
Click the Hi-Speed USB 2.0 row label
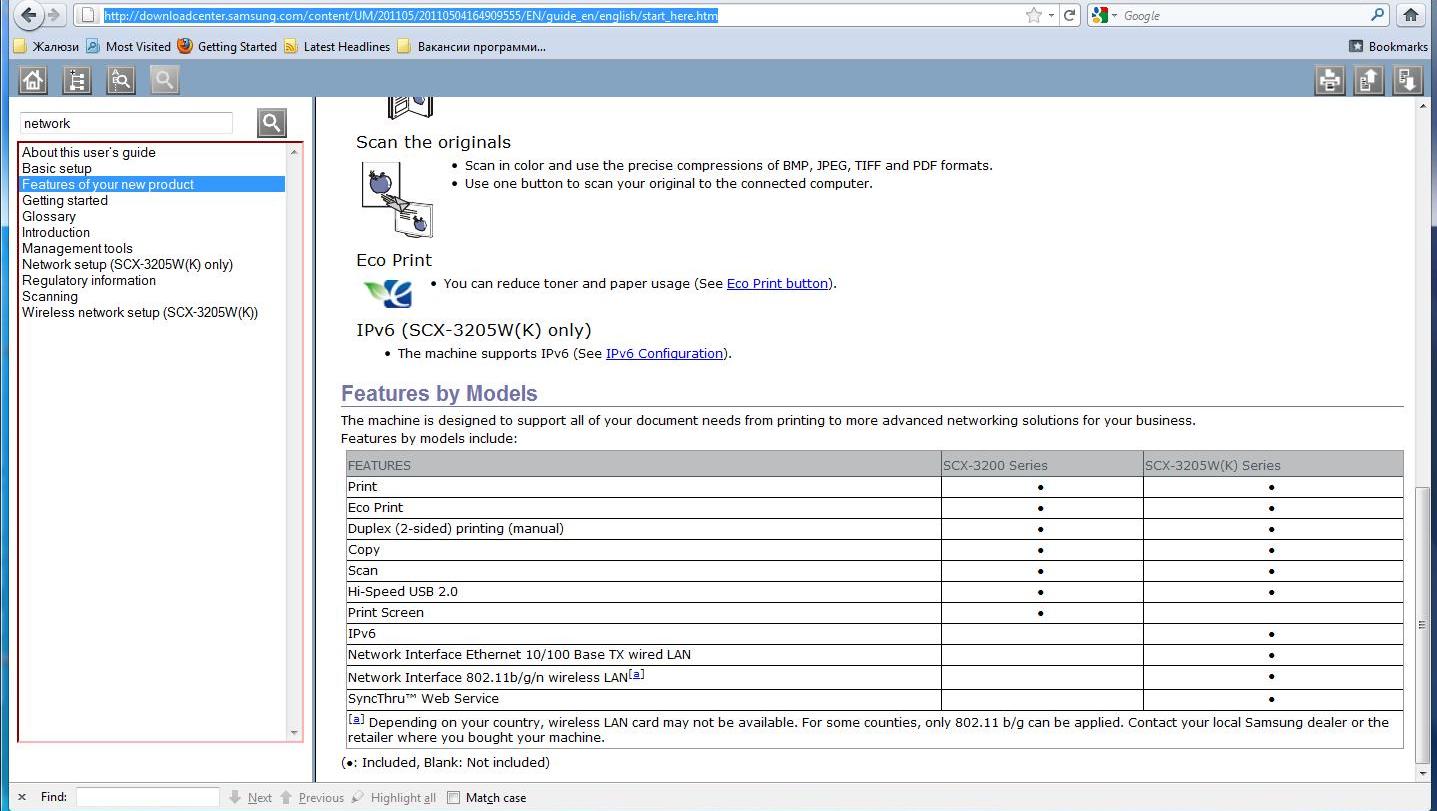(x=402, y=591)
